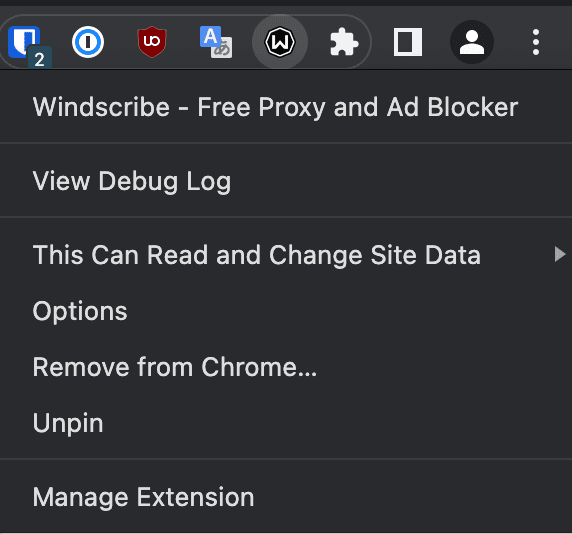Click the 1Password extension icon
572x534 pixels.
[88, 42]
